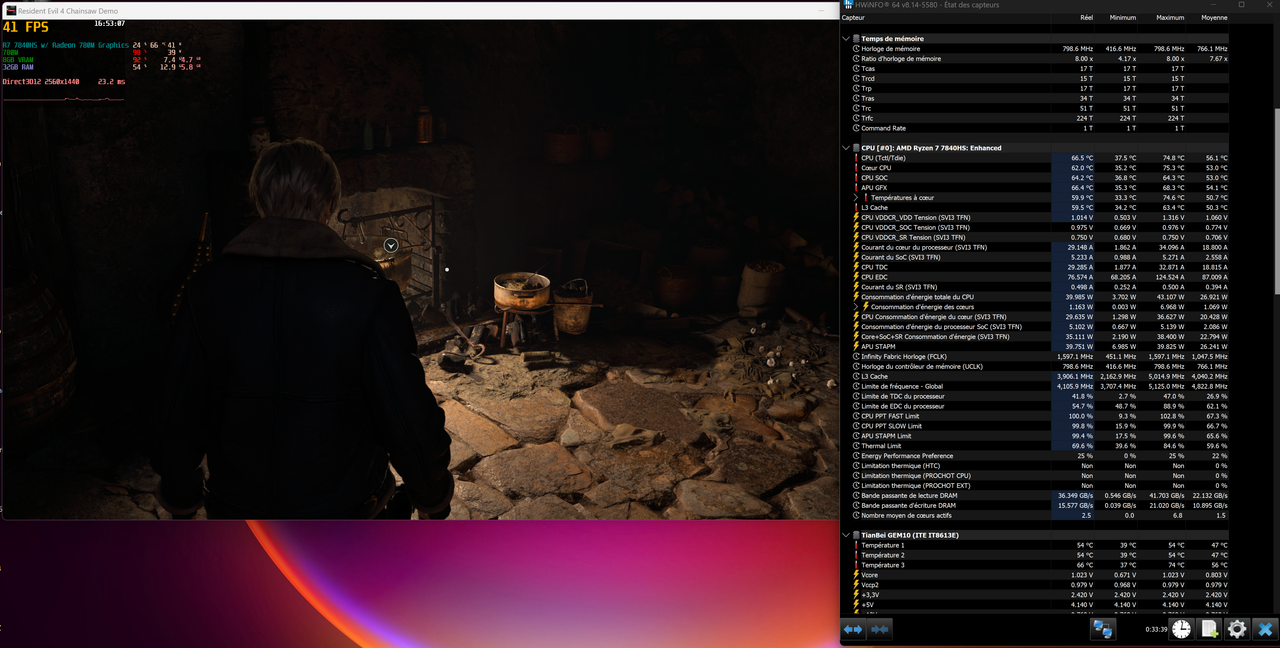Image resolution: width=1280 pixels, height=648 pixels.
Task: Click the HWiNFO vertical scrollbar thumb
Action: pos(1275,200)
